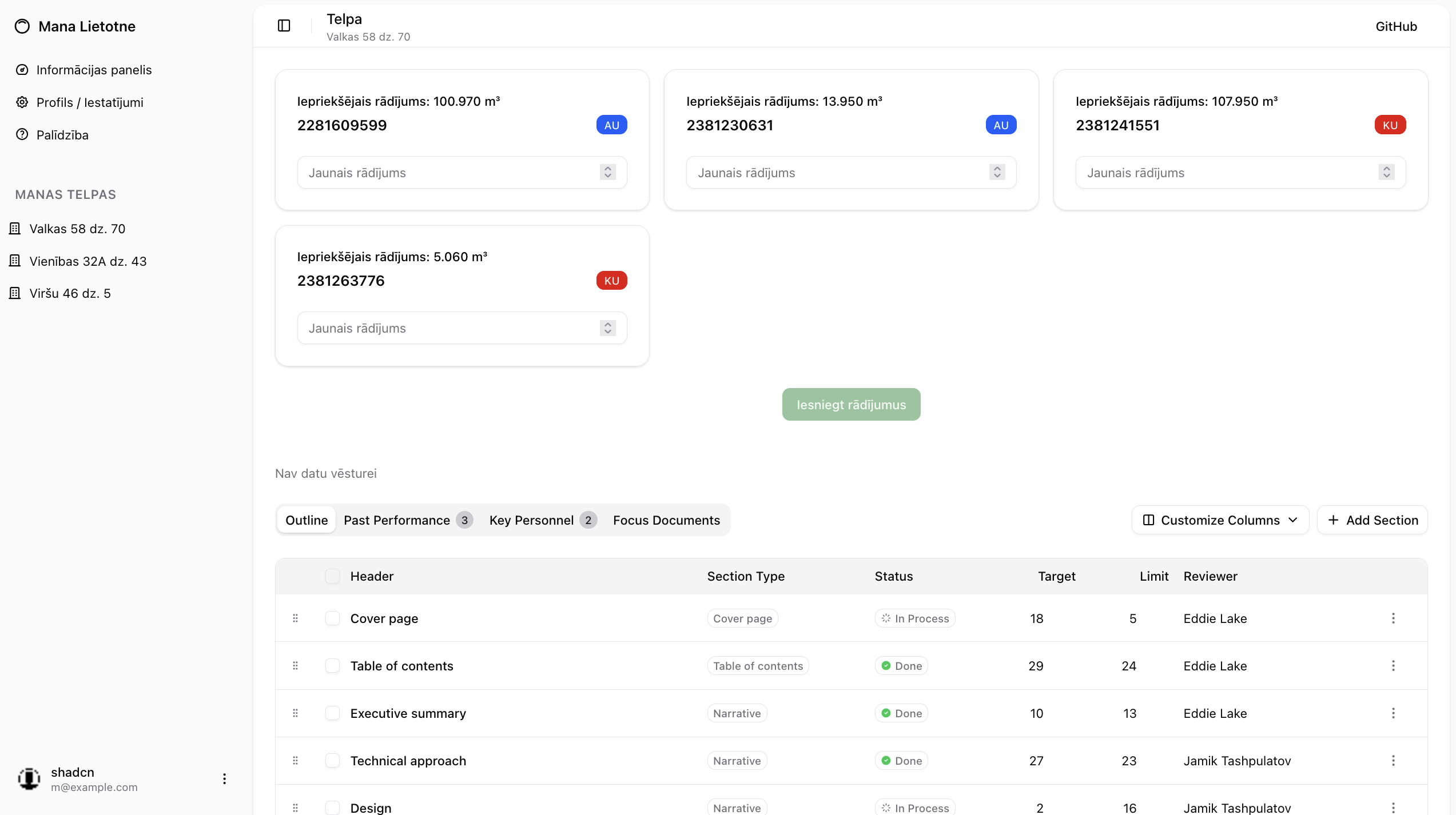Click the Palīdzība help icon
The height and width of the screenshot is (815, 1456).
(x=22, y=135)
